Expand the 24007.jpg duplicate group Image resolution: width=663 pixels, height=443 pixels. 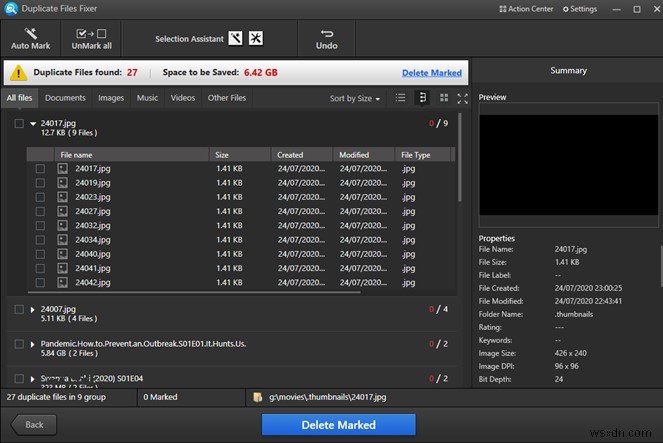[x=32, y=309]
